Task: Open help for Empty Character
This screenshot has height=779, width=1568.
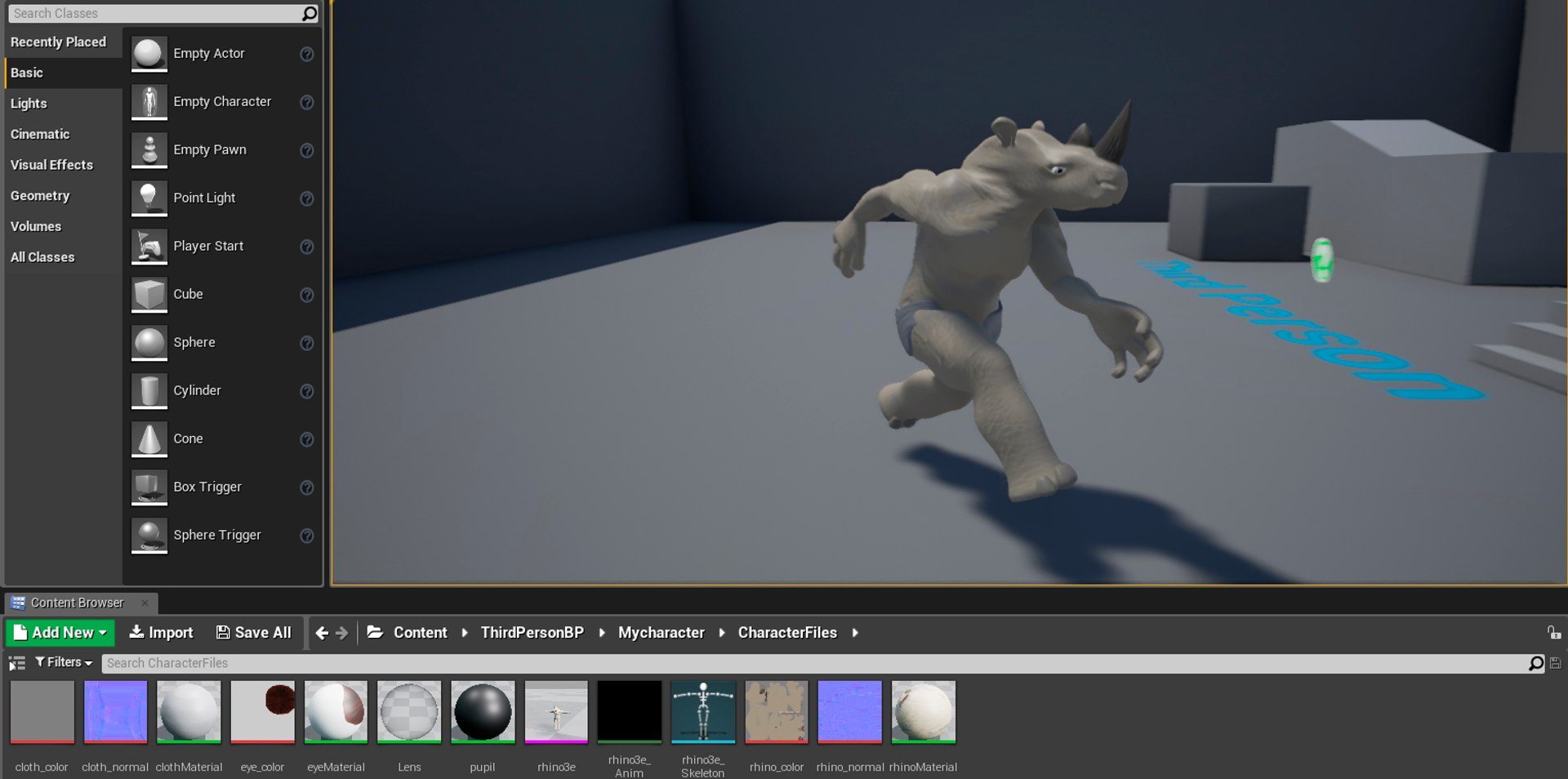Action: tap(307, 102)
